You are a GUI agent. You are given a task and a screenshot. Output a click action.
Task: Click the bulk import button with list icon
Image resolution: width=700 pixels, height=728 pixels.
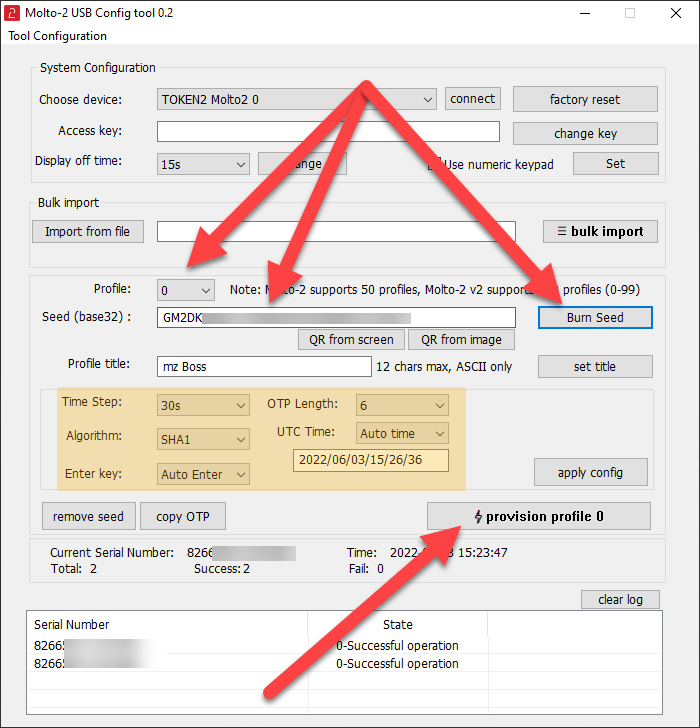coord(600,231)
